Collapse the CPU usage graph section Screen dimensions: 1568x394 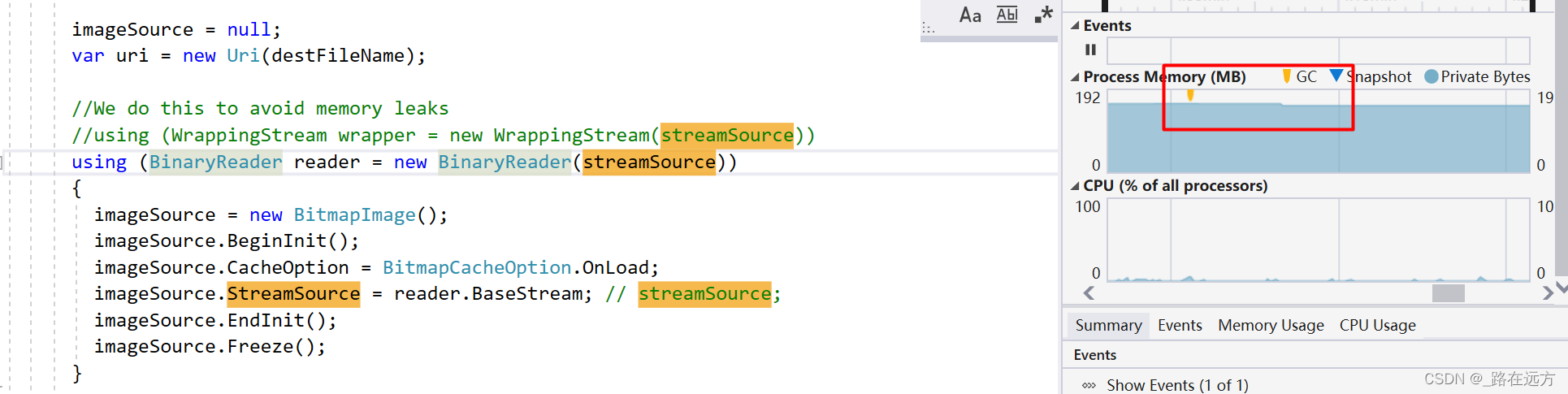[1075, 186]
